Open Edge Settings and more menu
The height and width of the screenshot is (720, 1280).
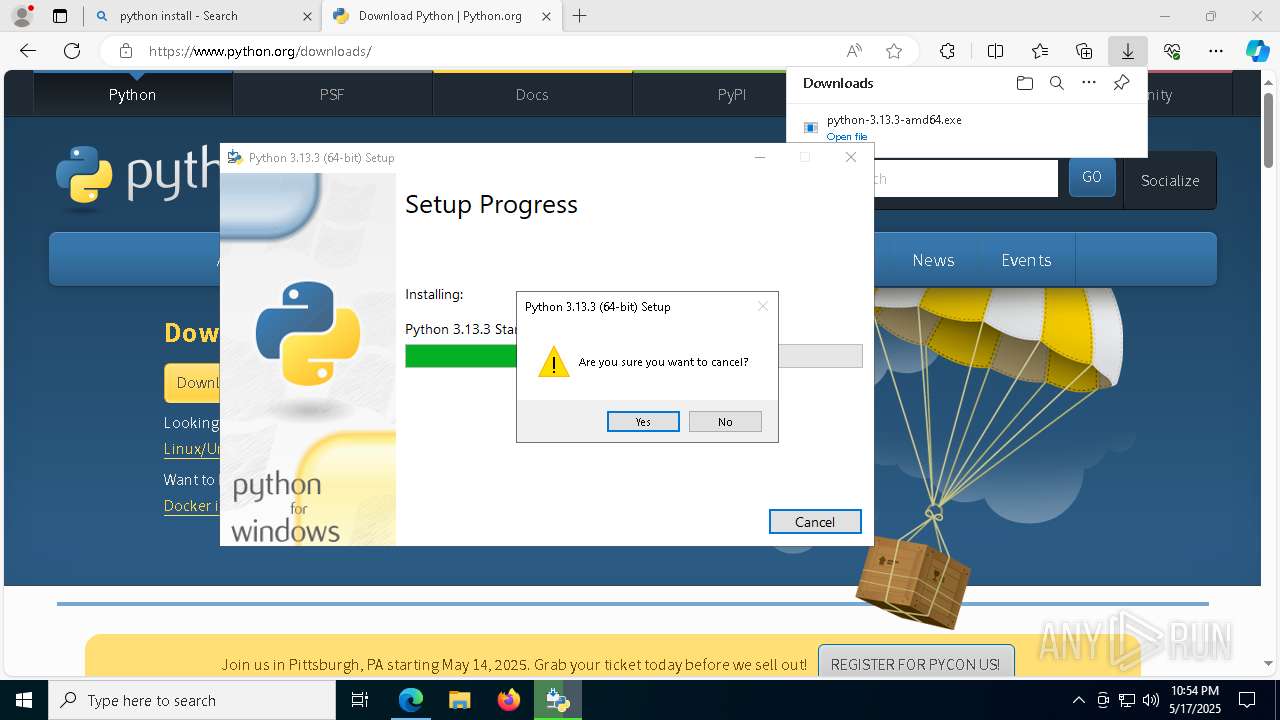pos(1216,51)
